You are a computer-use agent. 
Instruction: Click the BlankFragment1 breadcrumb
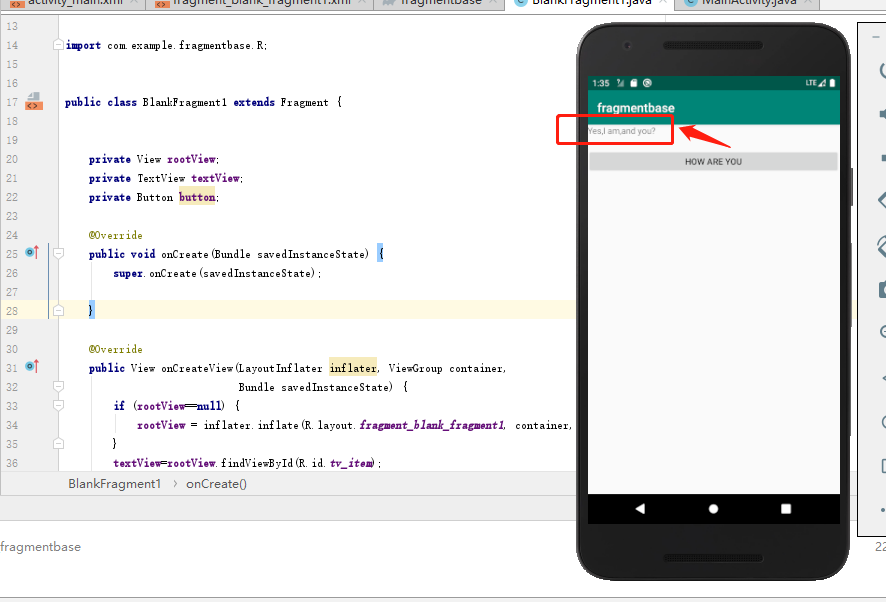(x=115, y=484)
